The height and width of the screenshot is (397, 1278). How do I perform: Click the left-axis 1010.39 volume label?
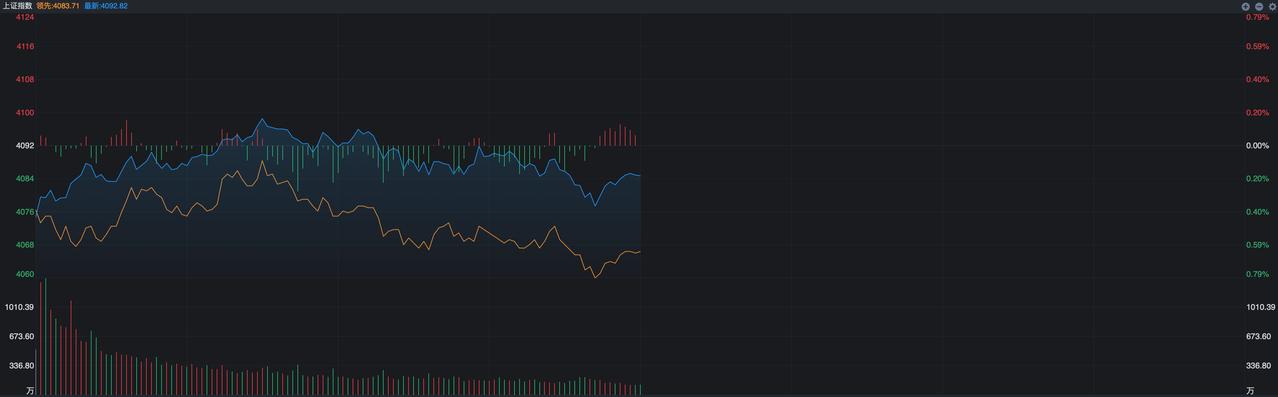tap(20, 307)
